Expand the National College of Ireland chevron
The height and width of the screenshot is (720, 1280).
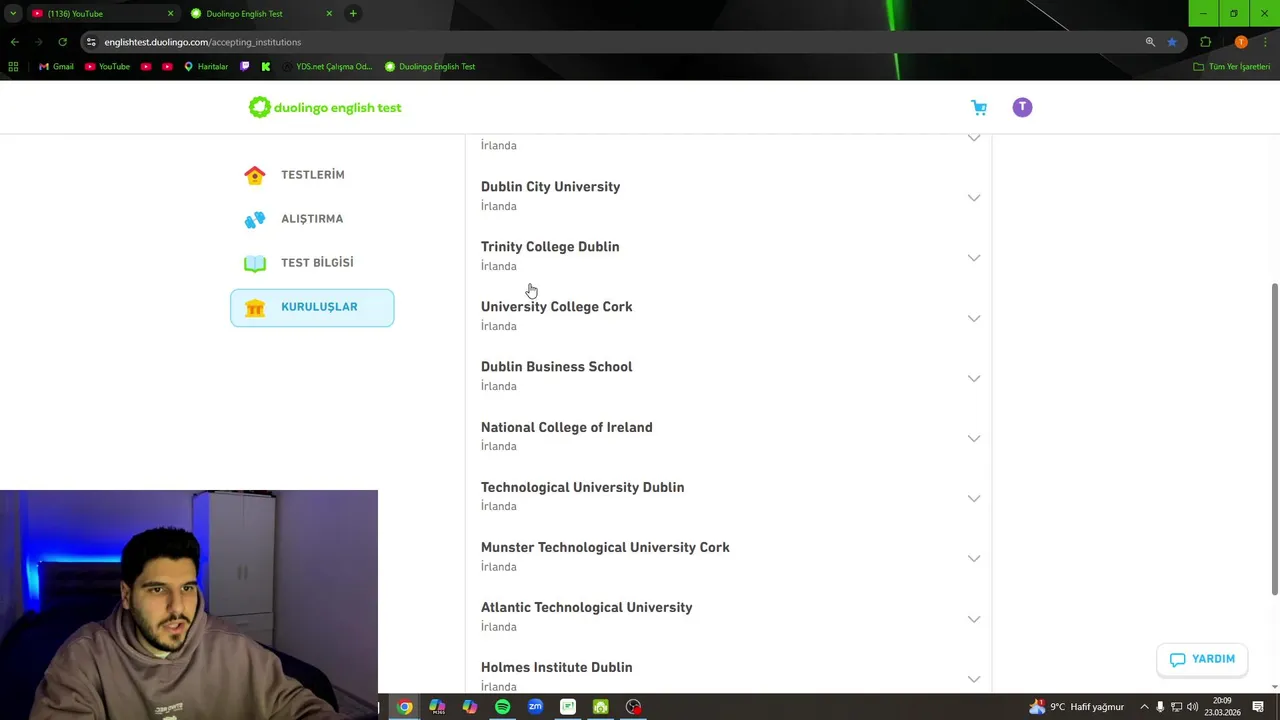coord(974,438)
